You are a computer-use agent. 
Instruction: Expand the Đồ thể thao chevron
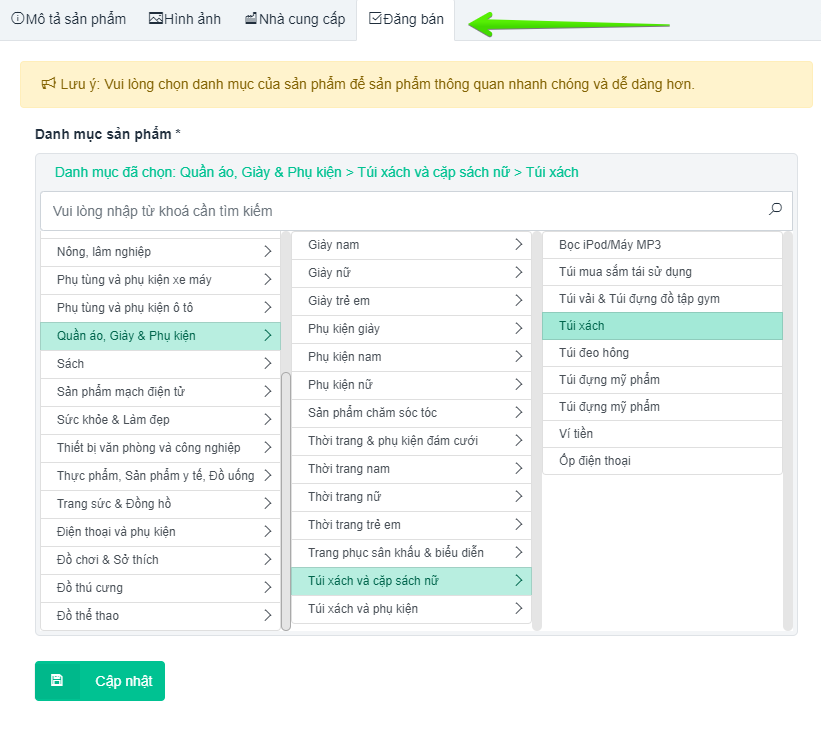coord(267,616)
